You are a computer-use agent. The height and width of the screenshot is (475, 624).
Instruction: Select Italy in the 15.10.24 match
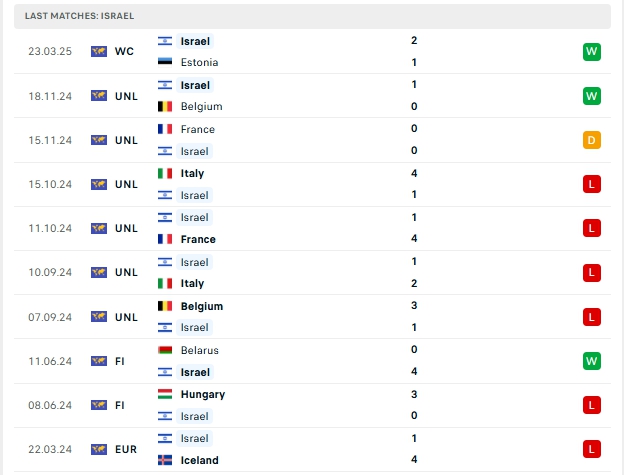click(192, 173)
